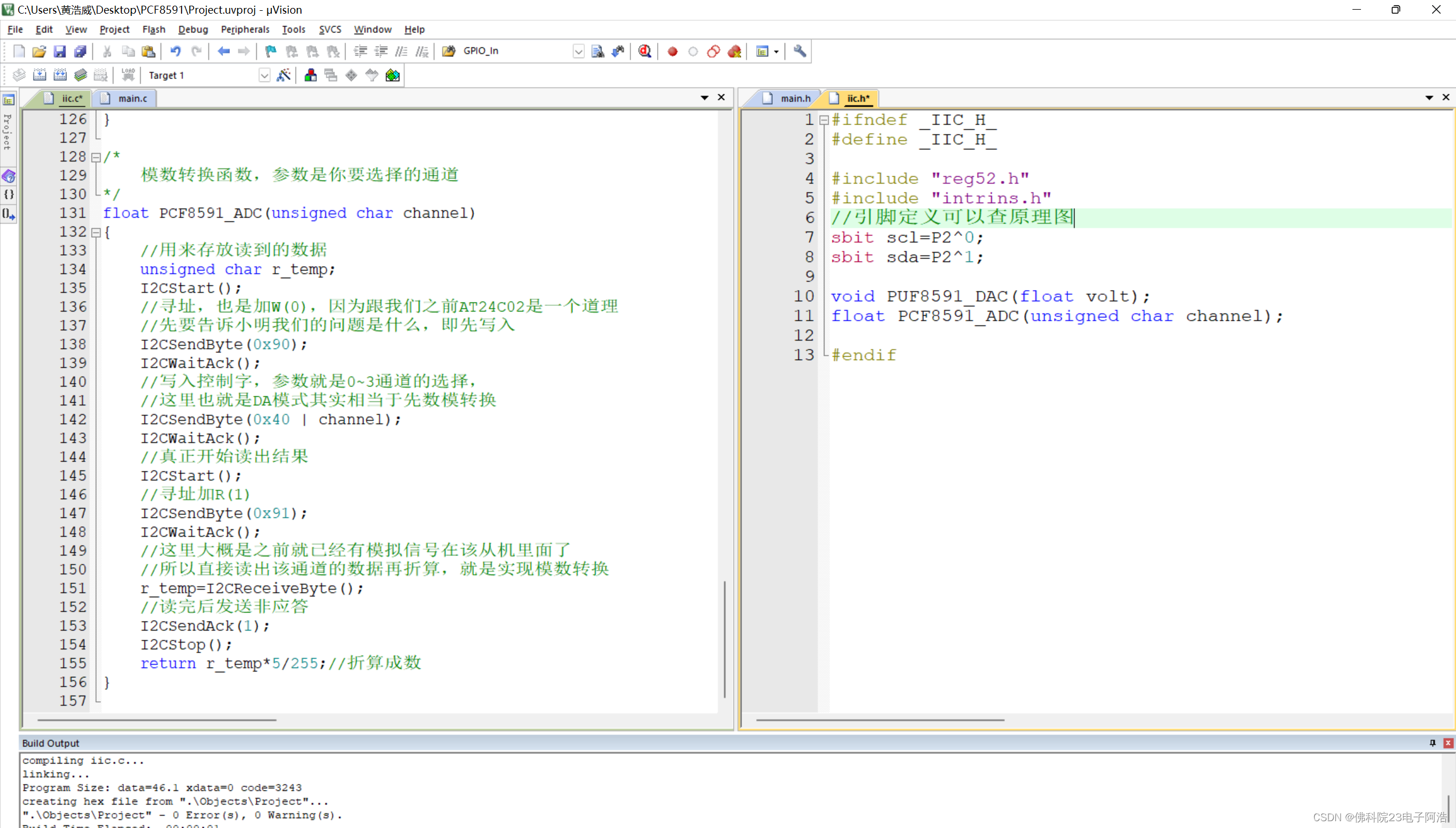Collapse the comment block at line 128
This screenshot has width=1456, height=828.
[x=96, y=158]
